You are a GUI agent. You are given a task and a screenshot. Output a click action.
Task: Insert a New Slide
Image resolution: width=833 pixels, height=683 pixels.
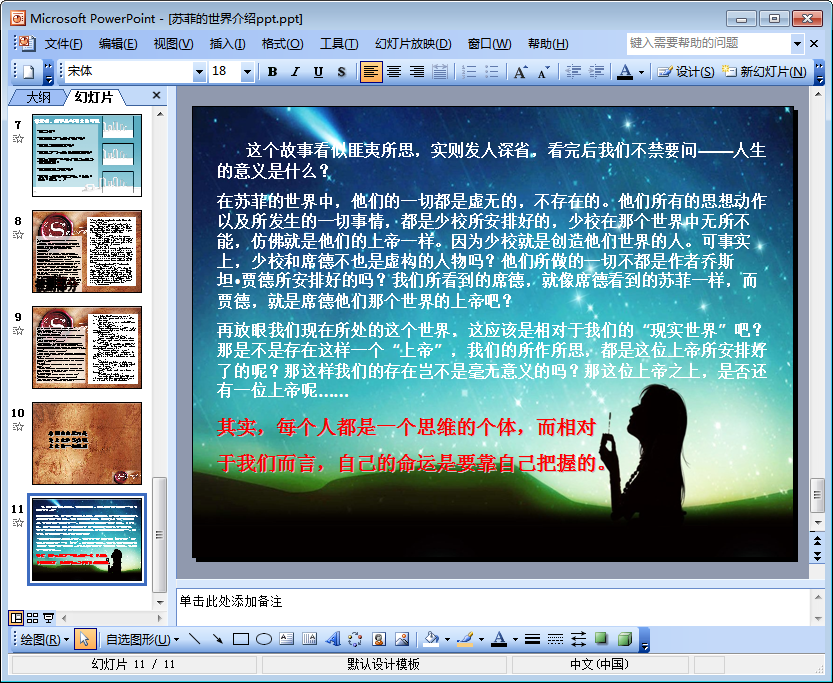(764, 72)
